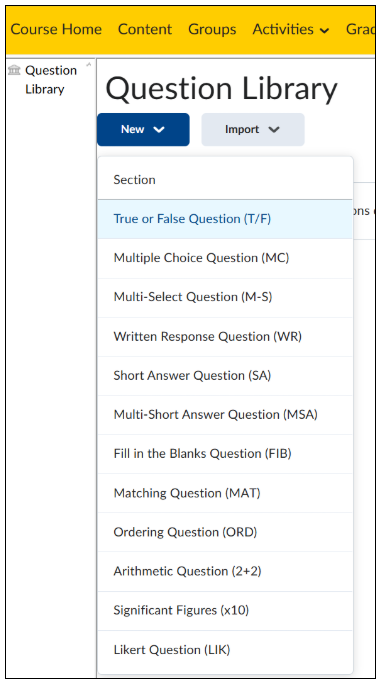Select Arithmetic Question (2+2)
This screenshot has width=381, height=686.
tap(225, 571)
